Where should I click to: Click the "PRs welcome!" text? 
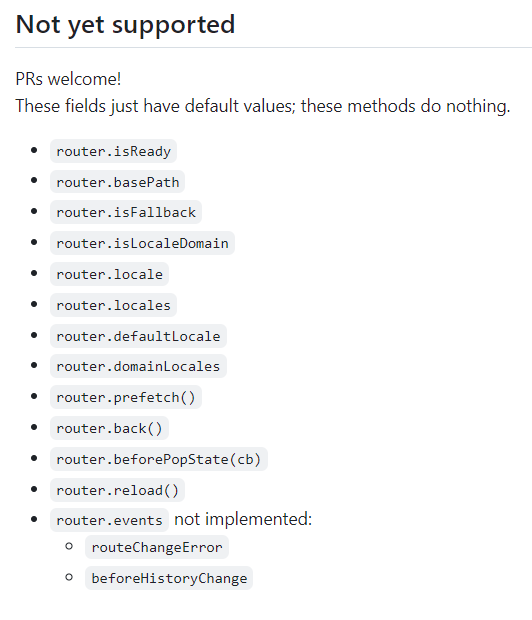(x=68, y=79)
